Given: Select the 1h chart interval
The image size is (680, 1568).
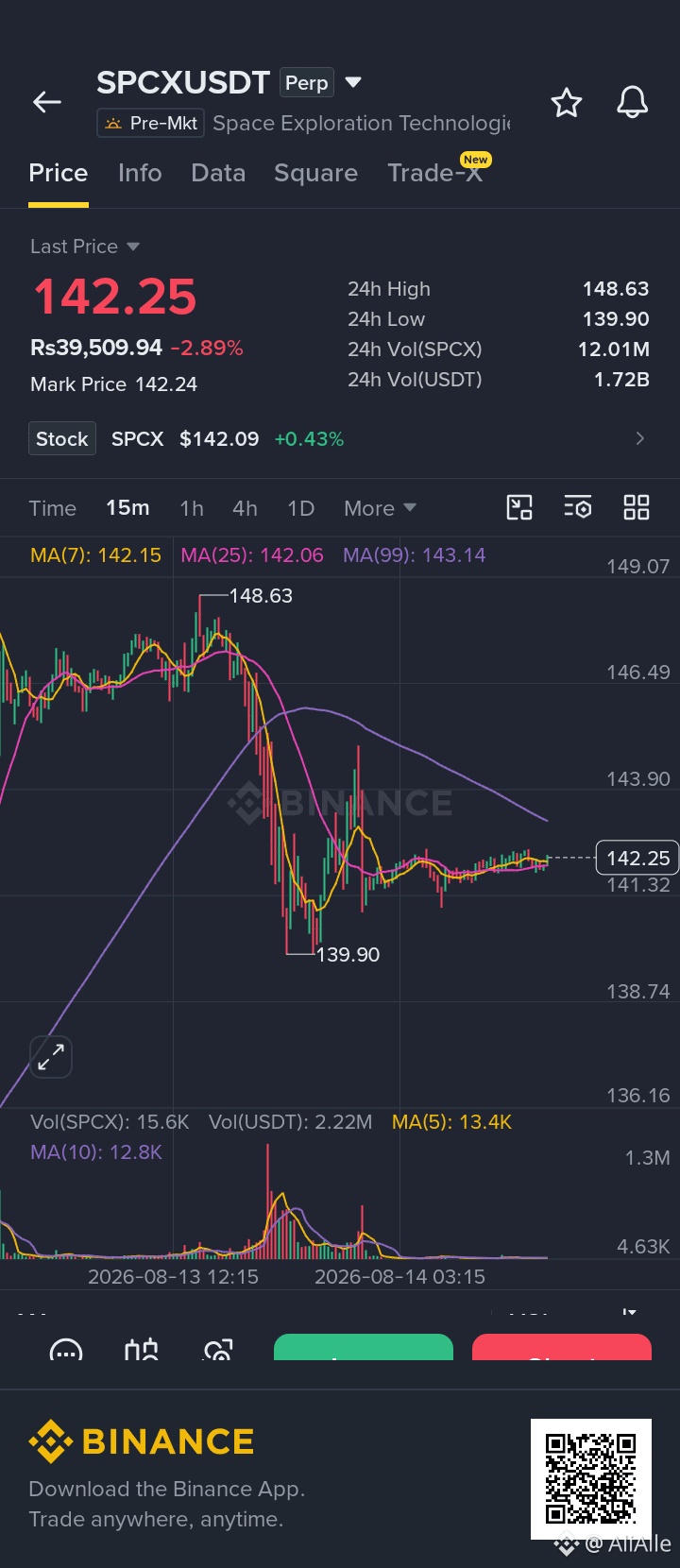Looking at the screenshot, I should pos(192,508).
